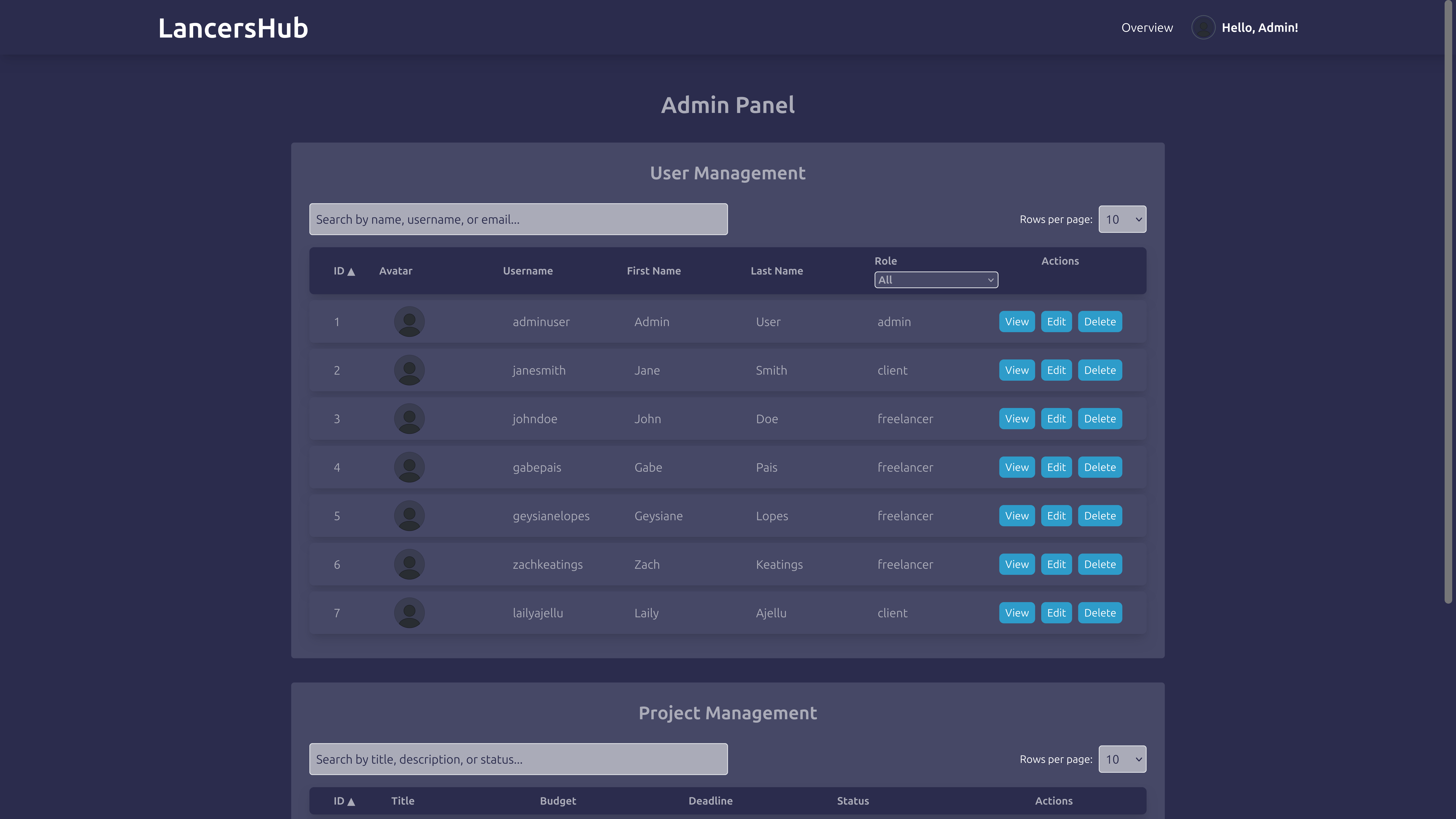Click the Last Name column header
Image resolution: width=1456 pixels, height=819 pixels.
[777, 271]
